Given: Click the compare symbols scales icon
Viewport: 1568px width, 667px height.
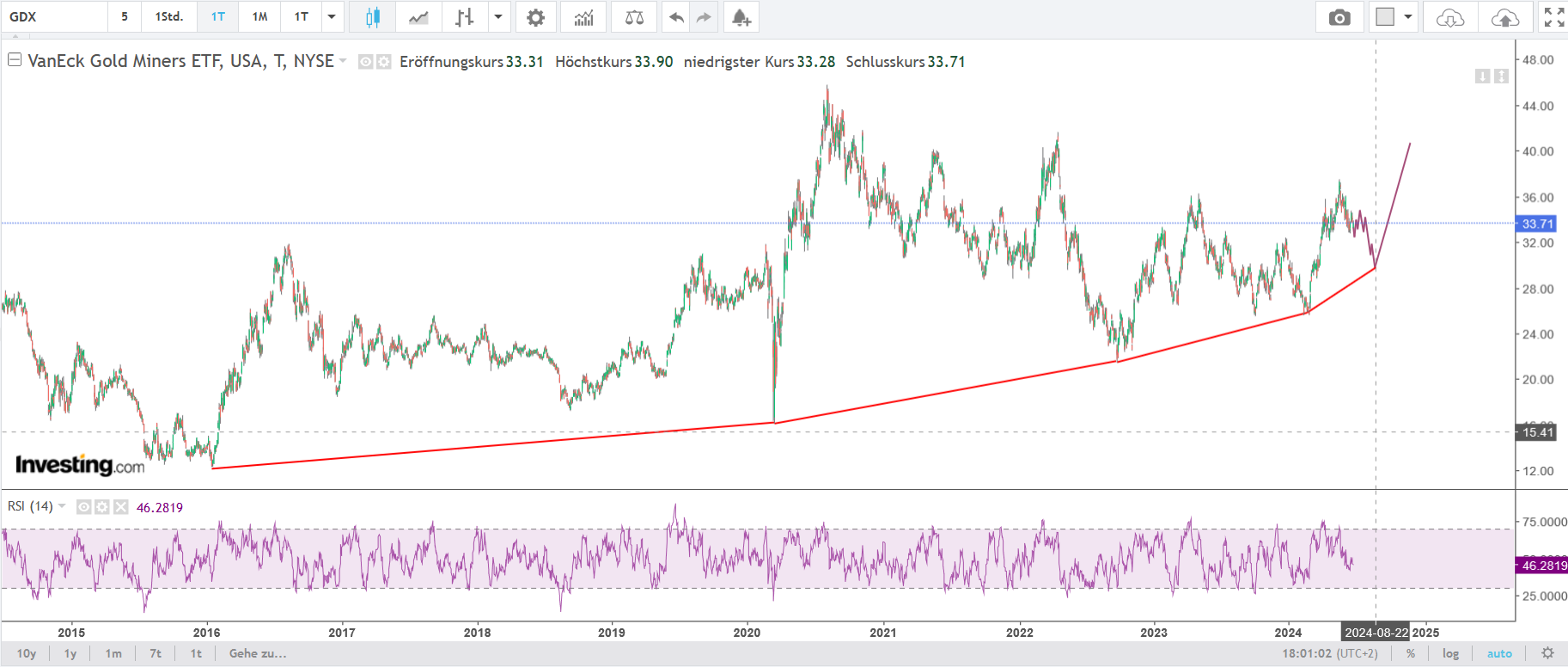Looking at the screenshot, I should tap(634, 17).
